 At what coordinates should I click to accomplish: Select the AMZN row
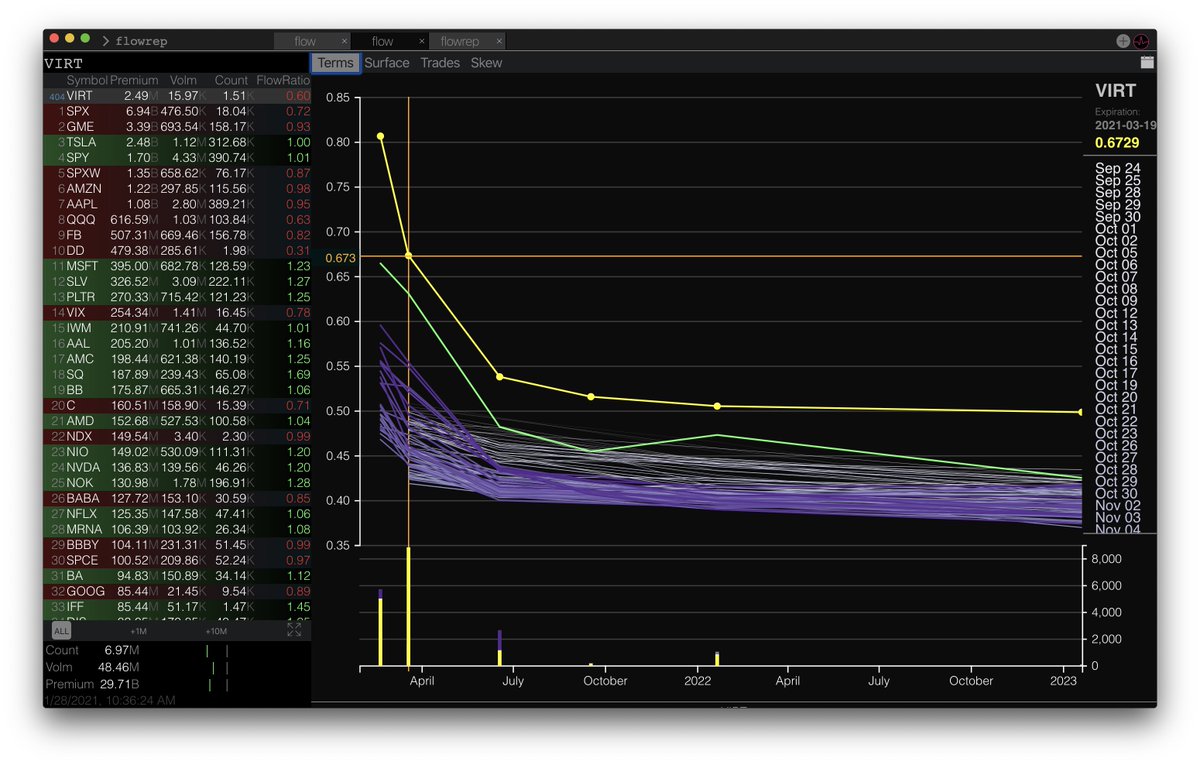177,188
